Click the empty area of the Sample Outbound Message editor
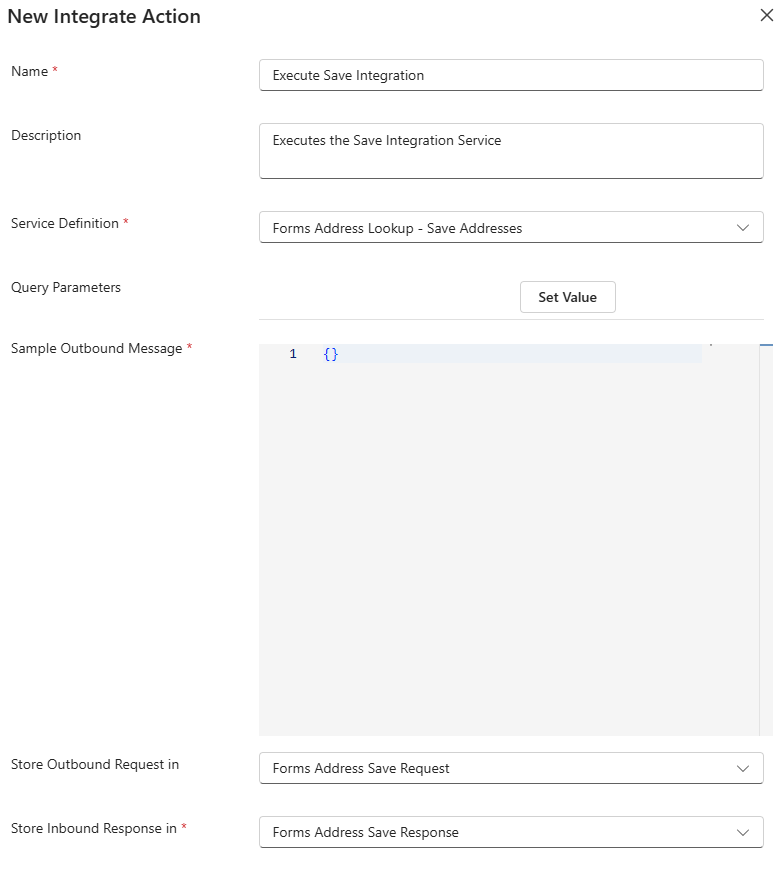778x874 pixels. tap(510, 550)
